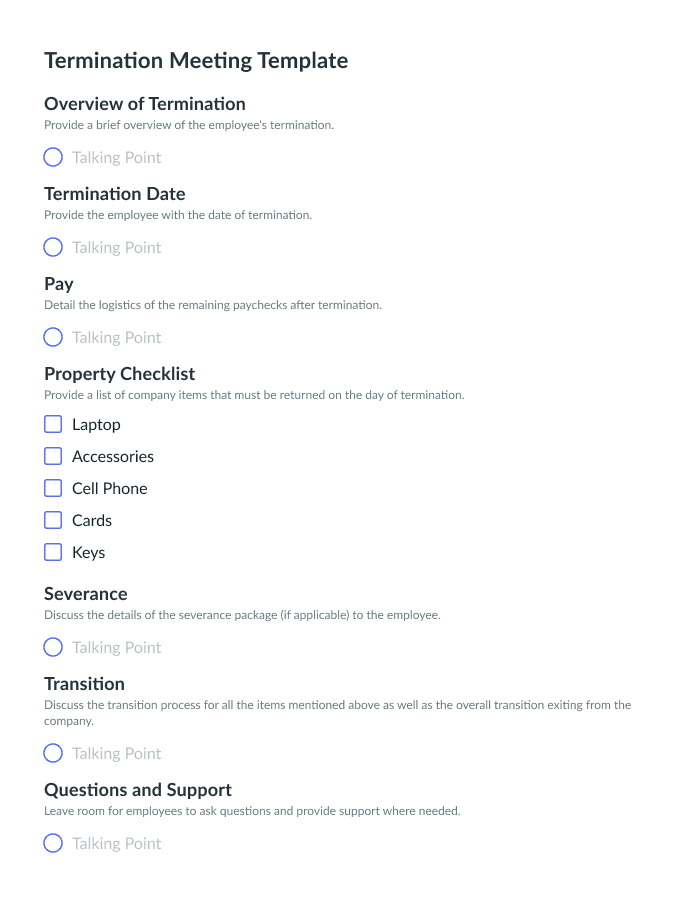Toggle the circle under the Pay section
Screen dimensions: 684x922
[53, 337]
